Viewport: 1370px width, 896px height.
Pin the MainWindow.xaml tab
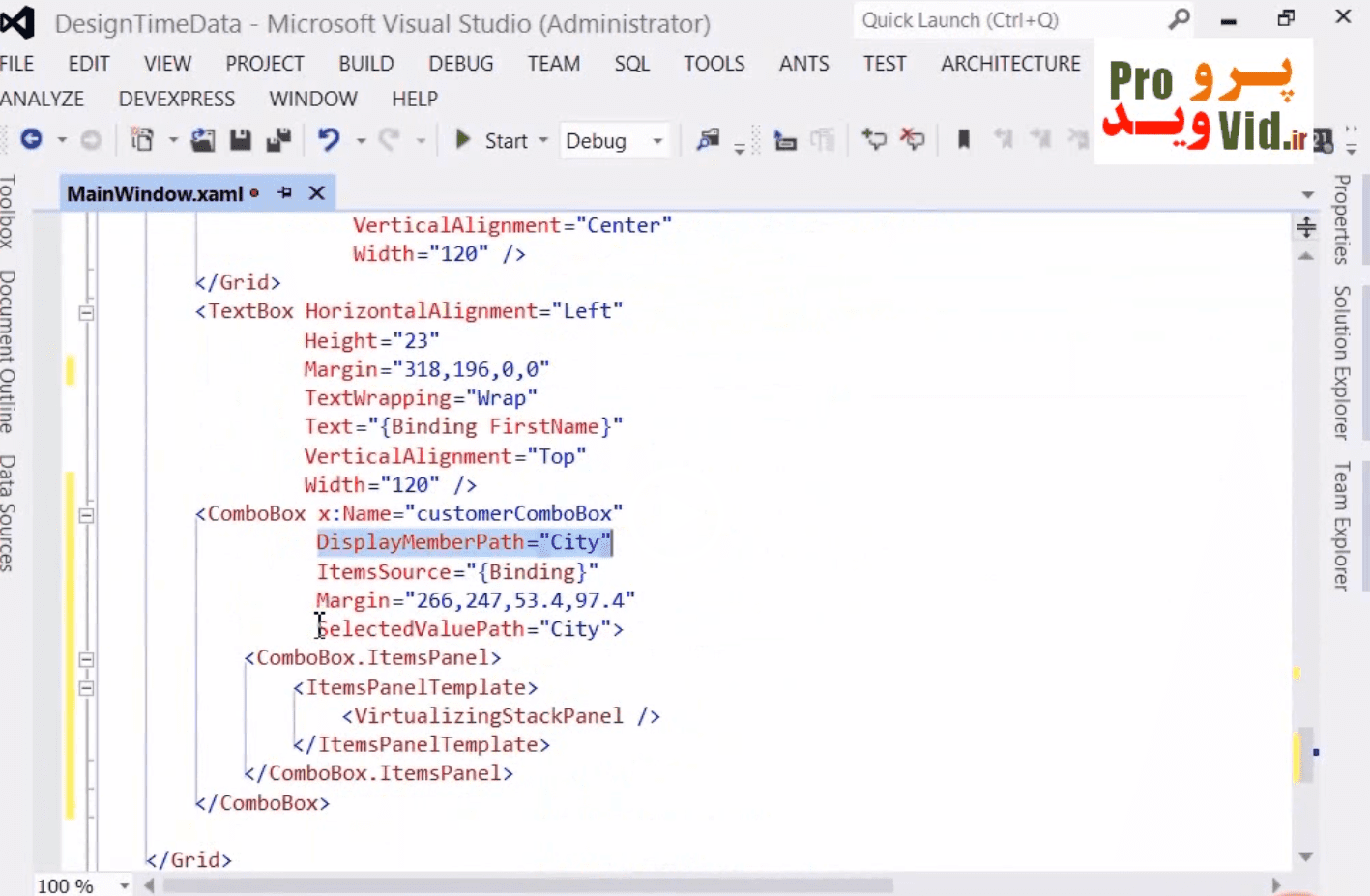(x=284, y=193)
